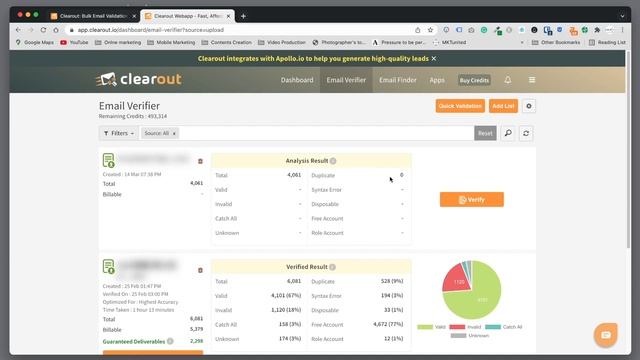Click the Valid 4,101 (67%) value

point(286,296)
